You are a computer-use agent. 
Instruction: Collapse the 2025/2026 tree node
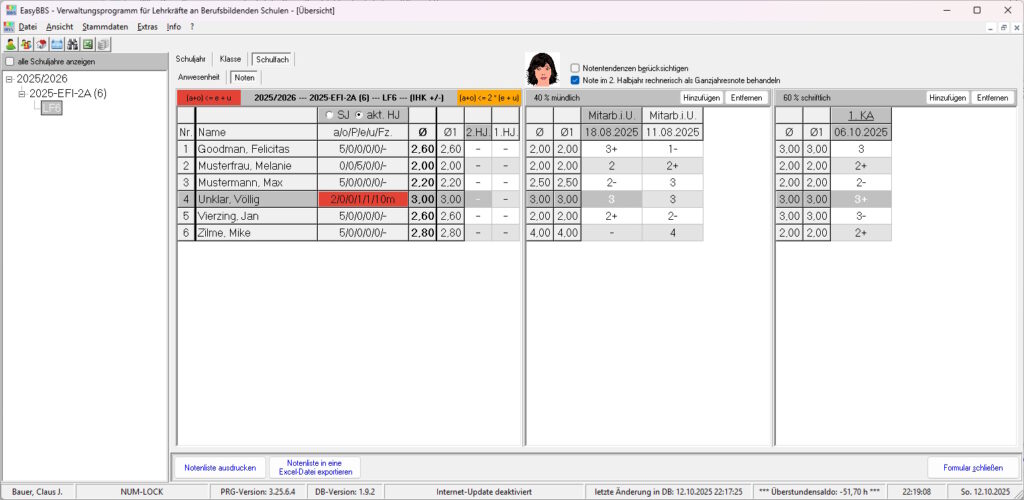click(x=9, y=79)
